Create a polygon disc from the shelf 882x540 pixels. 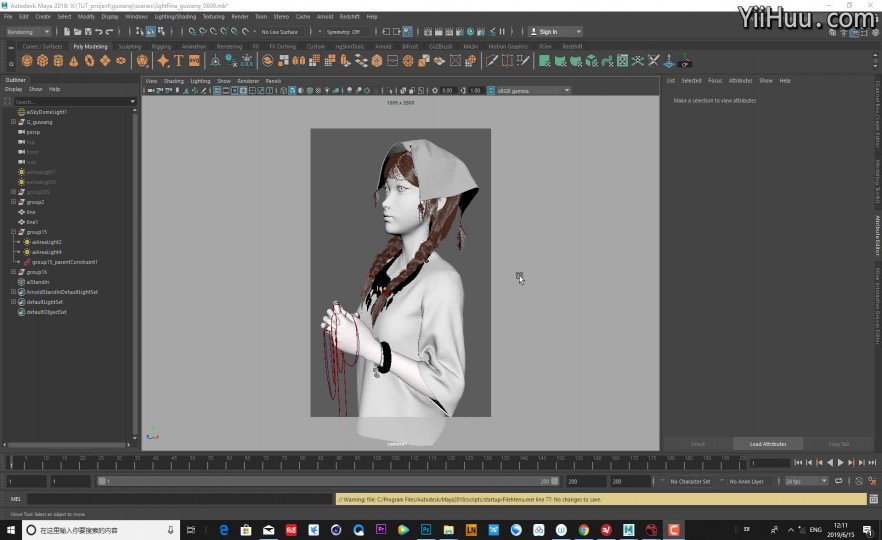pyautogui.click(x=120, y=61)
